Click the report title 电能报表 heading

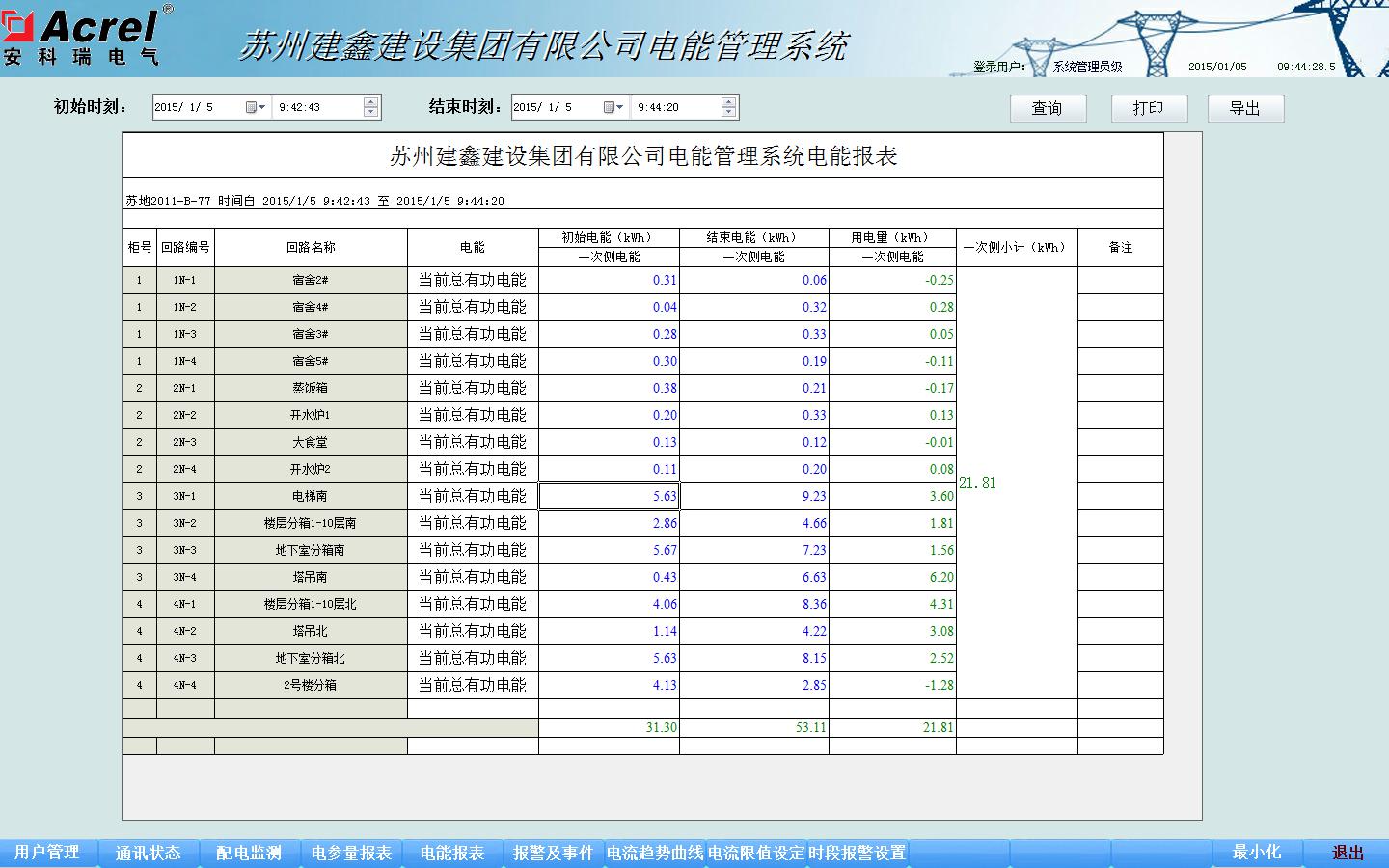(643, 156)
